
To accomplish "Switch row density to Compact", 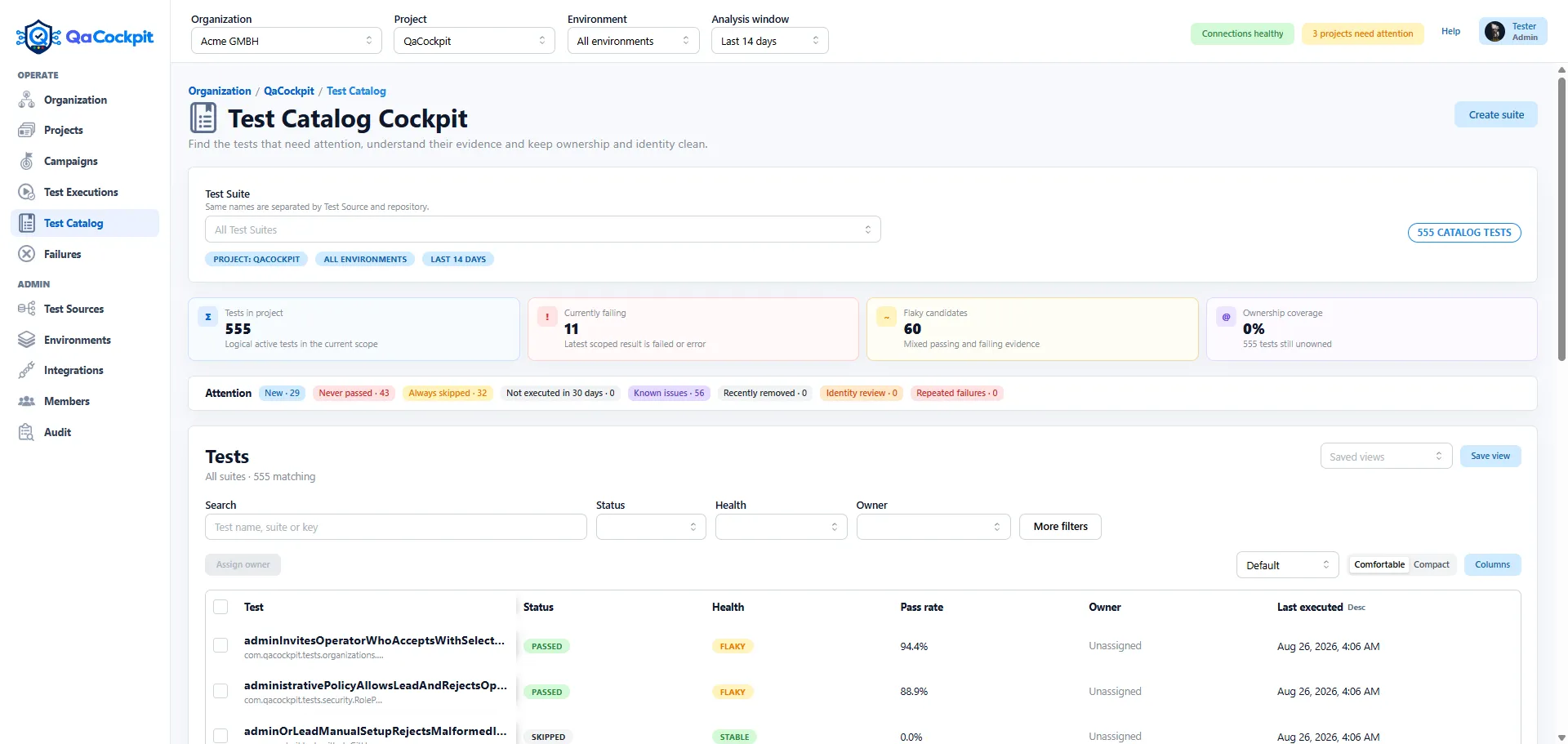I will pyautogui.click(x=1431, y=564).
